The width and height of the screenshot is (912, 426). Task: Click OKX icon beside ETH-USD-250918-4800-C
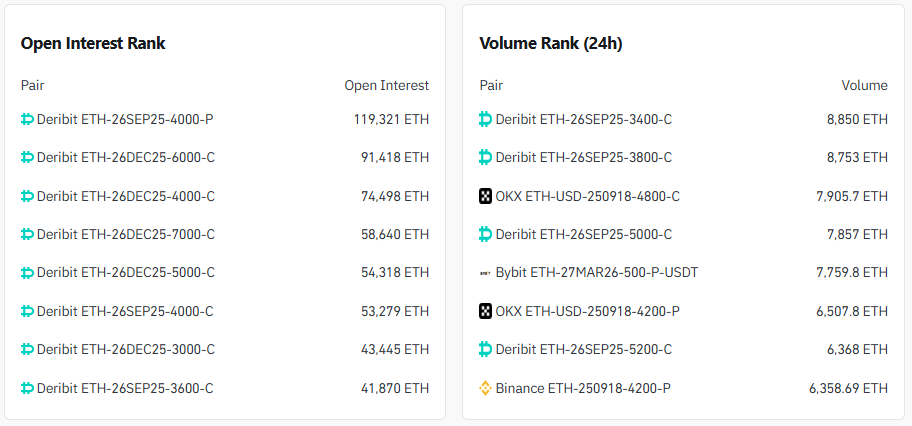pos(485,196)
